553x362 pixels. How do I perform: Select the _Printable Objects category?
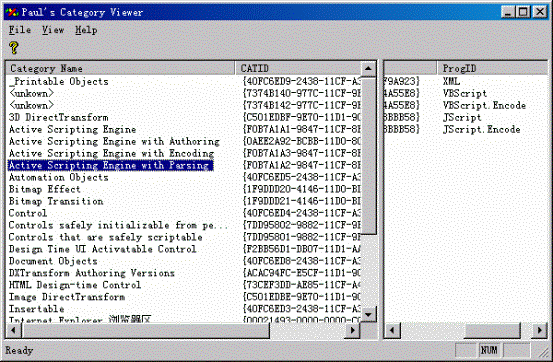coord(59,82)
